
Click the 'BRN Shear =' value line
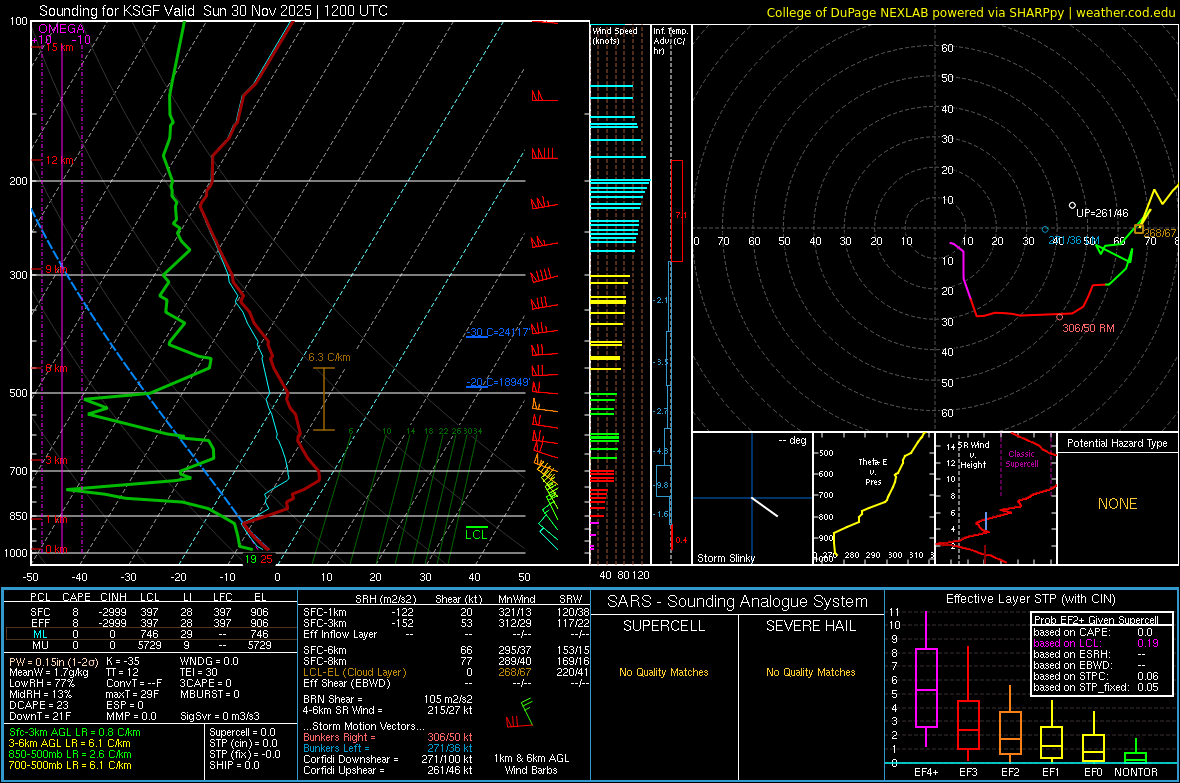click(388, 699)
